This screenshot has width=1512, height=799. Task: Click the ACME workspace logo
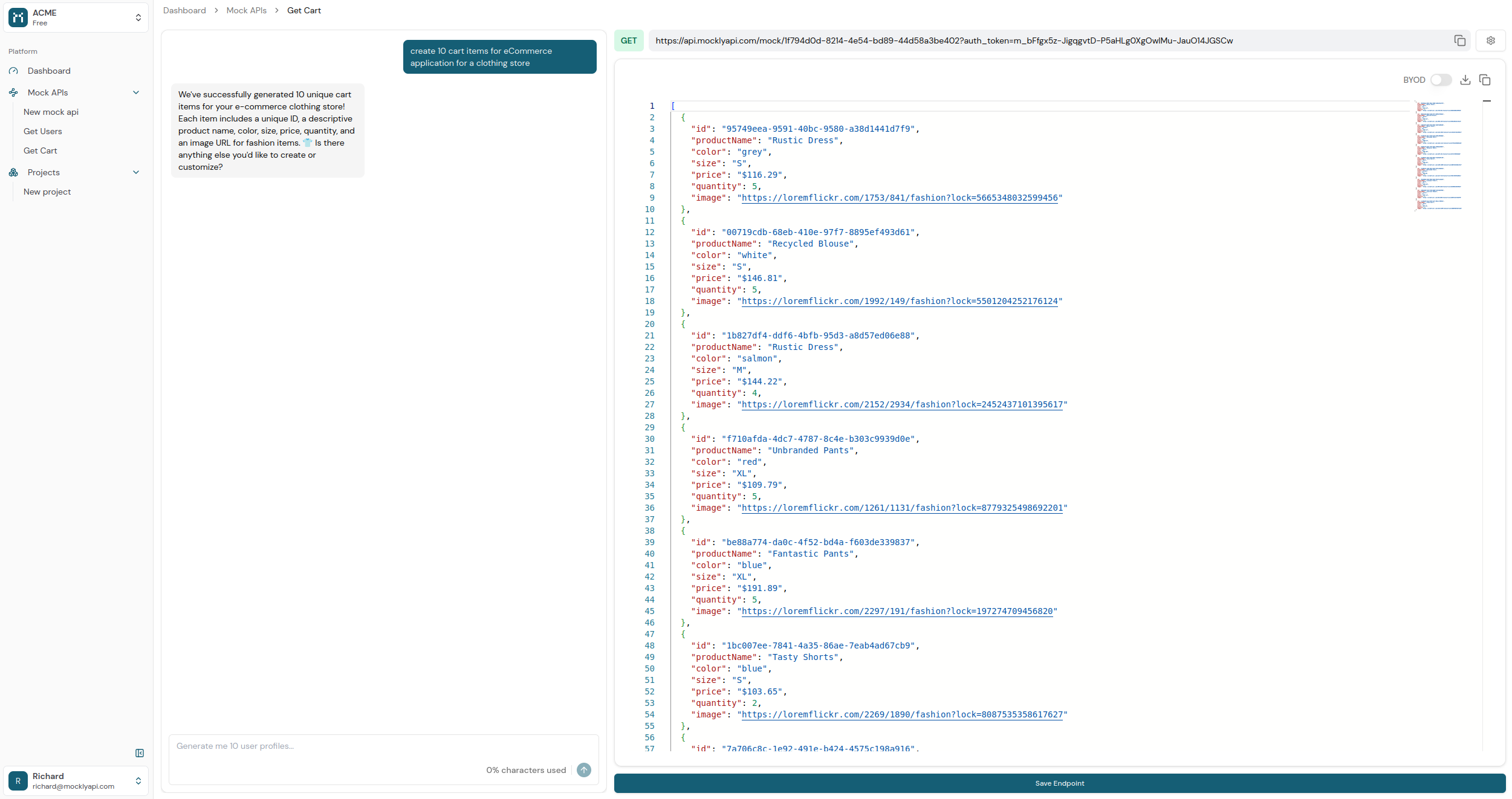[18, 17]
